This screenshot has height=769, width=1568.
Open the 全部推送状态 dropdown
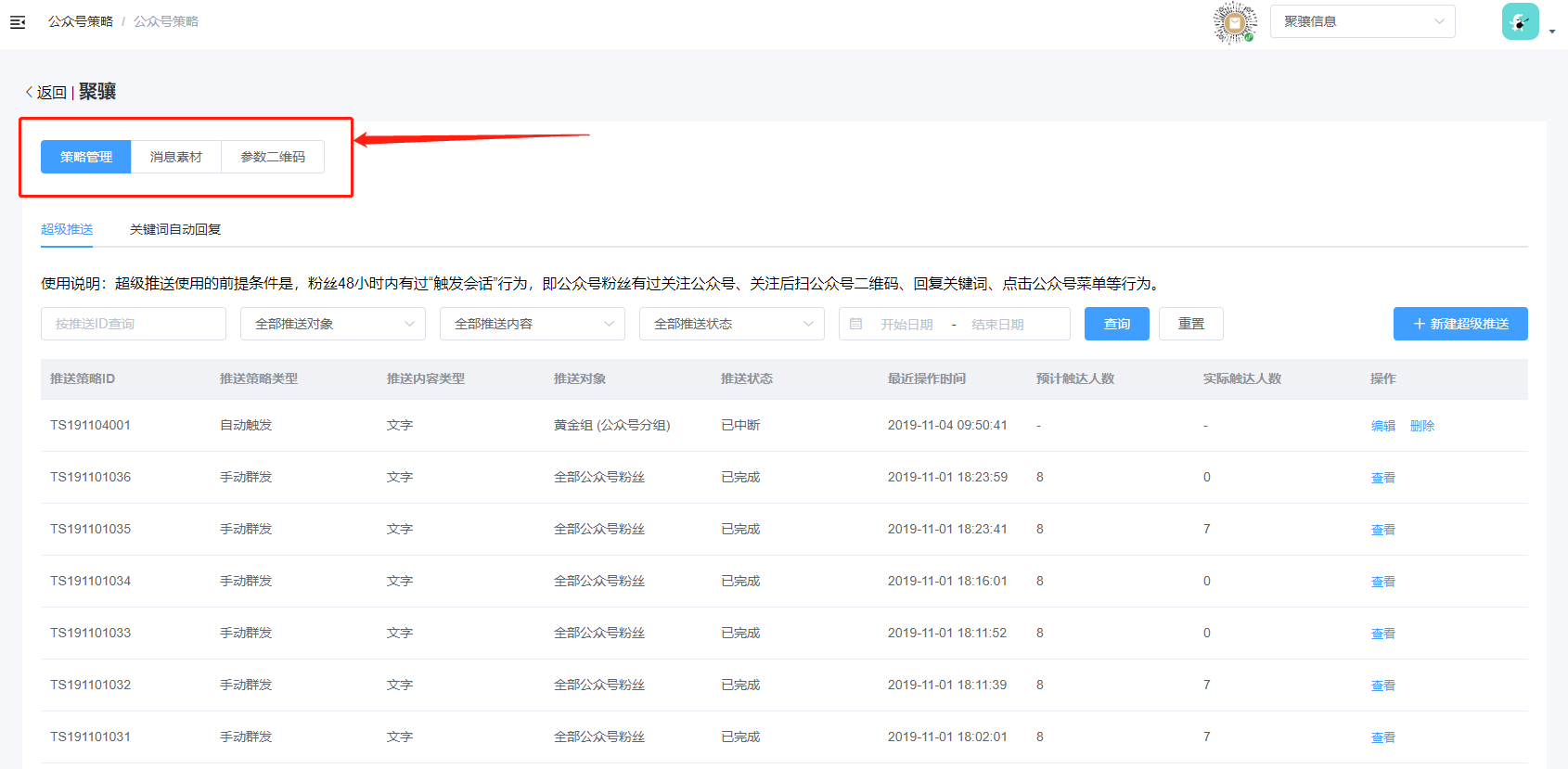pos(731,324)
